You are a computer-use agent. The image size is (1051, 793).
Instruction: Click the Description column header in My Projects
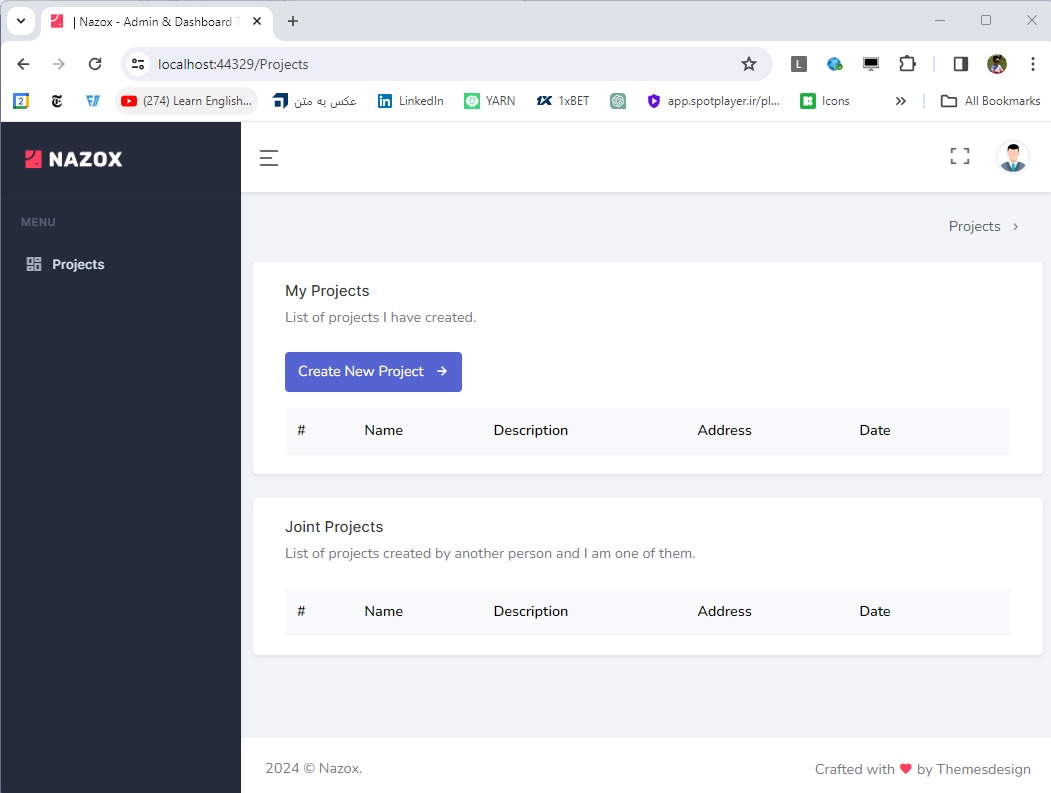click(531, 430)
